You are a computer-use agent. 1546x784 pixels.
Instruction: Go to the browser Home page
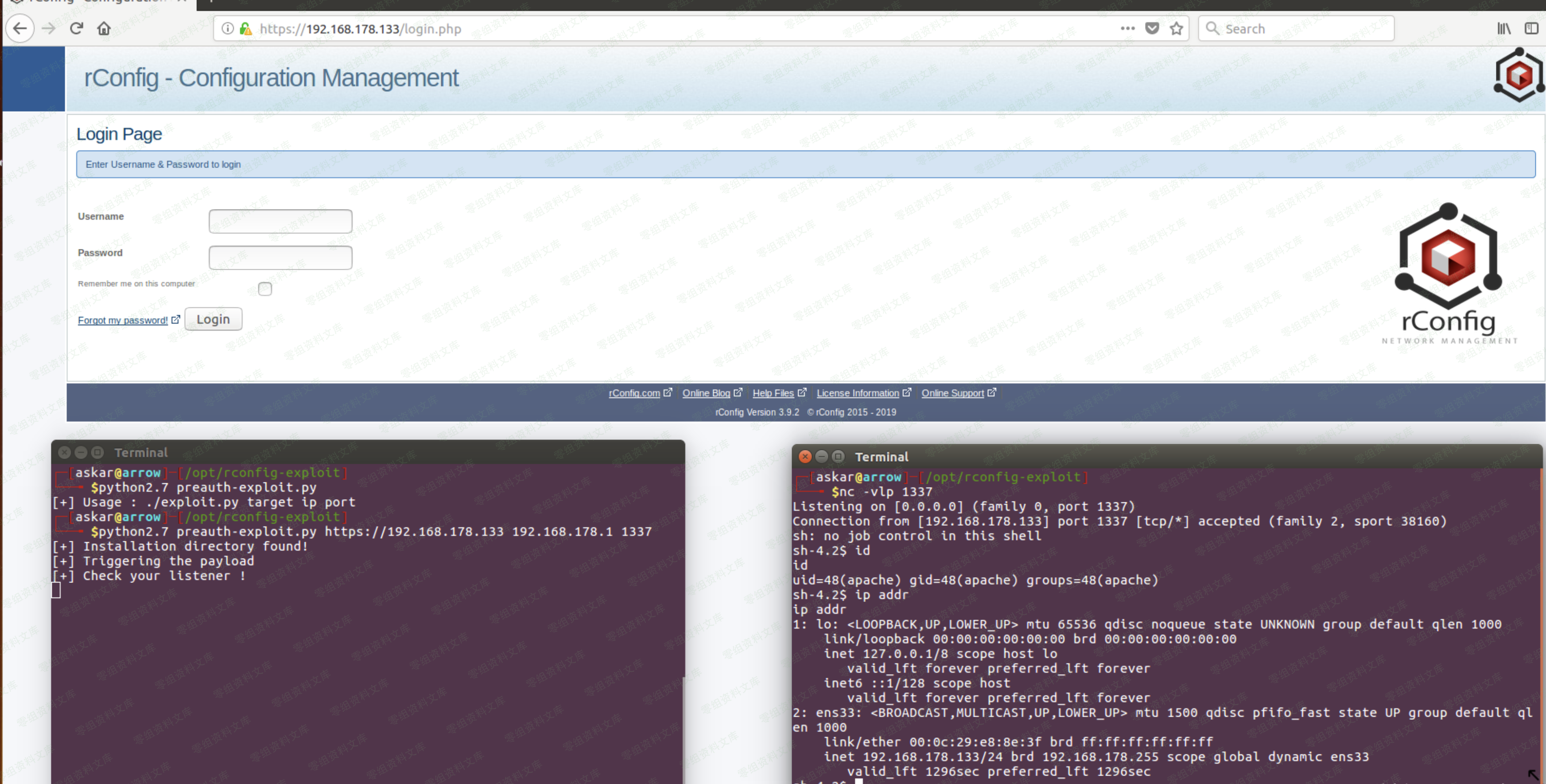coord(104,28)
